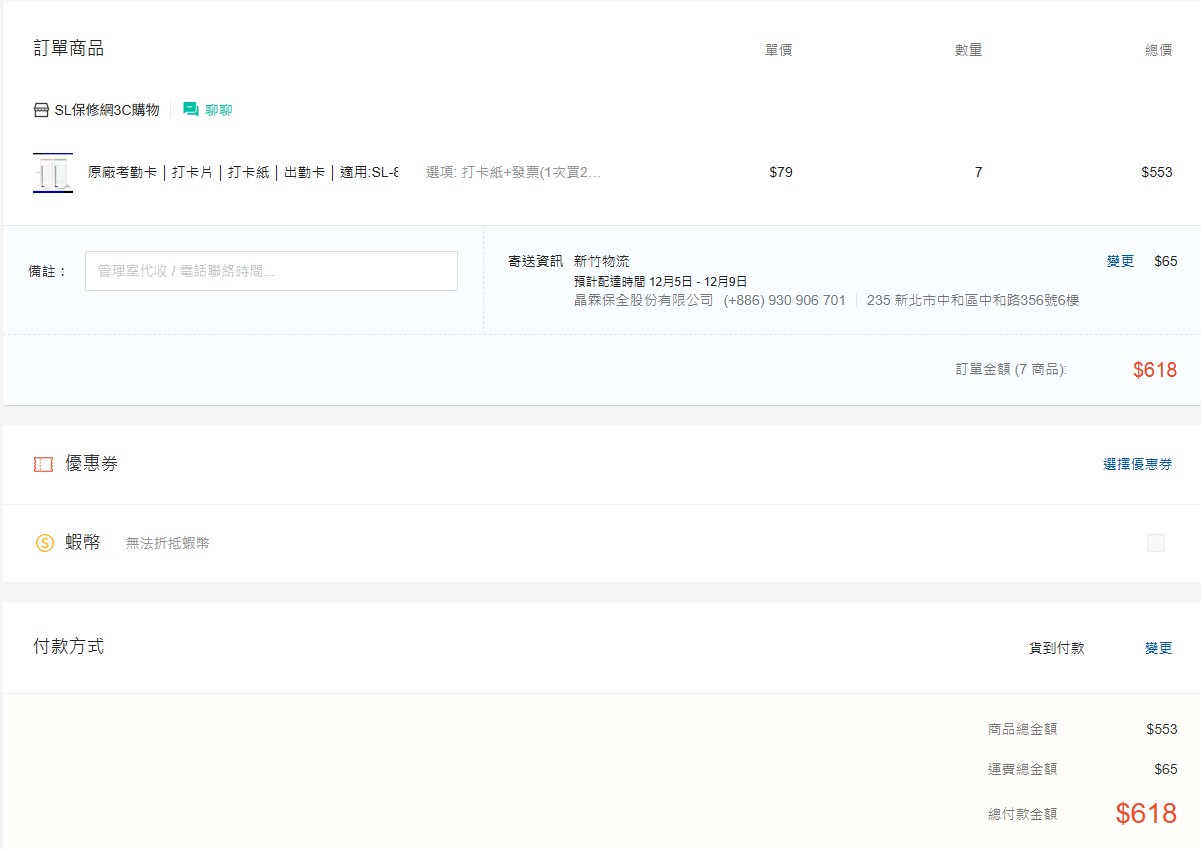Viewport: 1201px width, 849px height.
Task: Click the product option text 選項: 打卡紙+發票
Action: tap(513, 172)
